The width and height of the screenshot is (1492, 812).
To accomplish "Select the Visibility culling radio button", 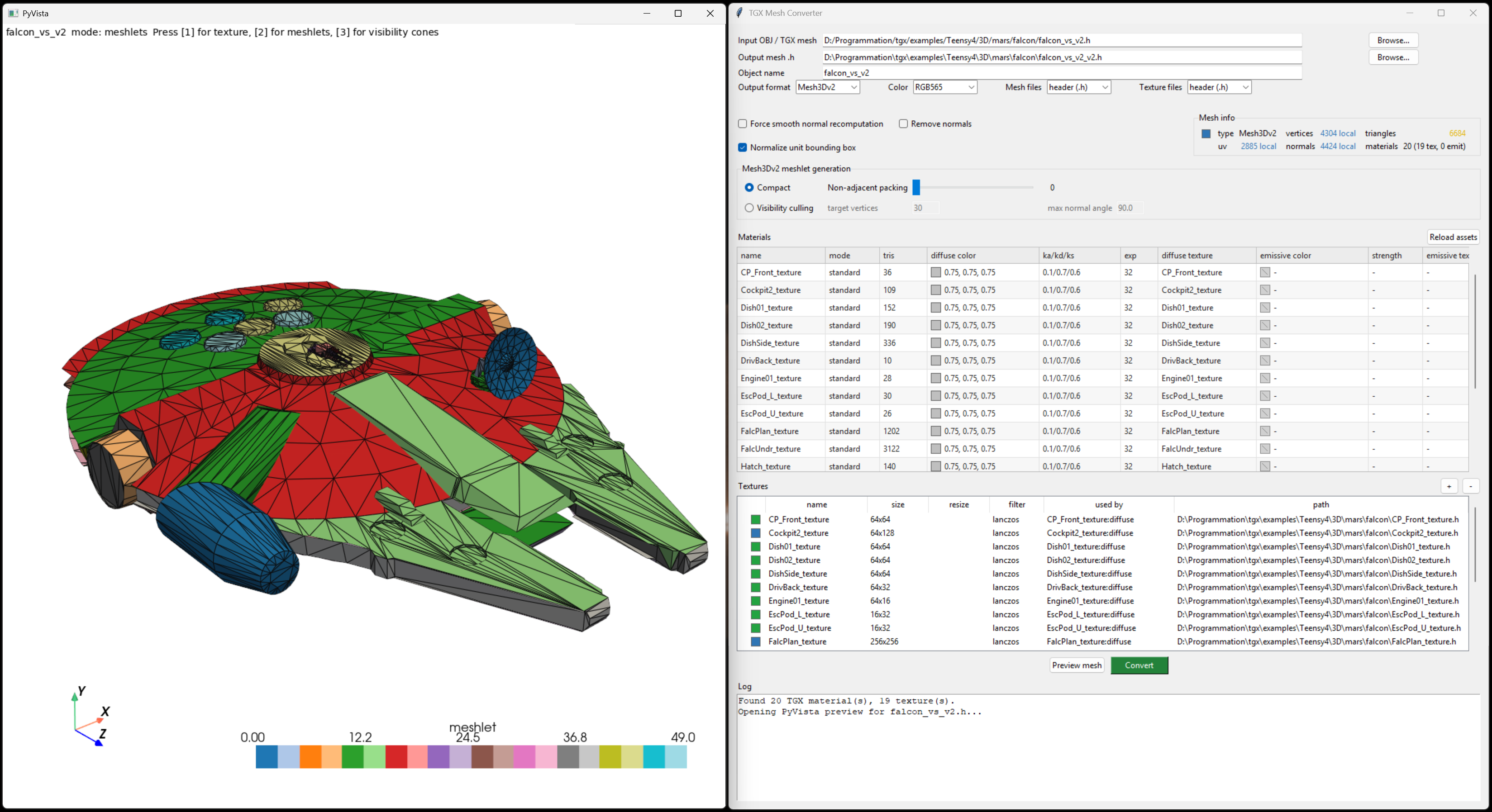I will click(x=749, y=208).
